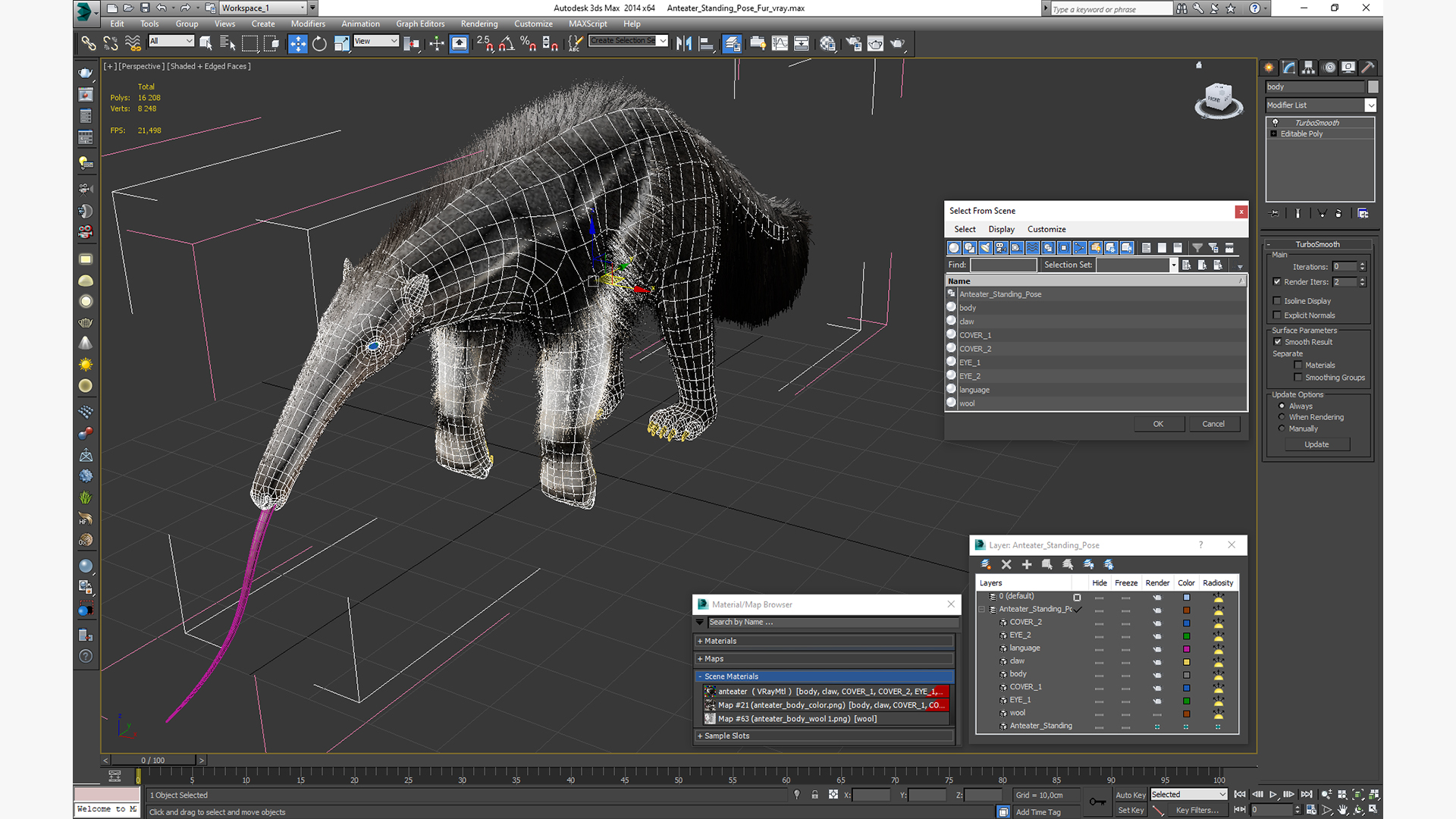Click the magenta color swatch for language layer

tap(1187, 649)
